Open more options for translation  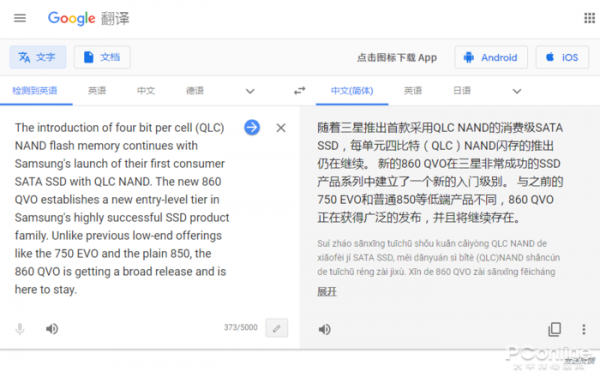pyautogui.click(x=584, y=329)
